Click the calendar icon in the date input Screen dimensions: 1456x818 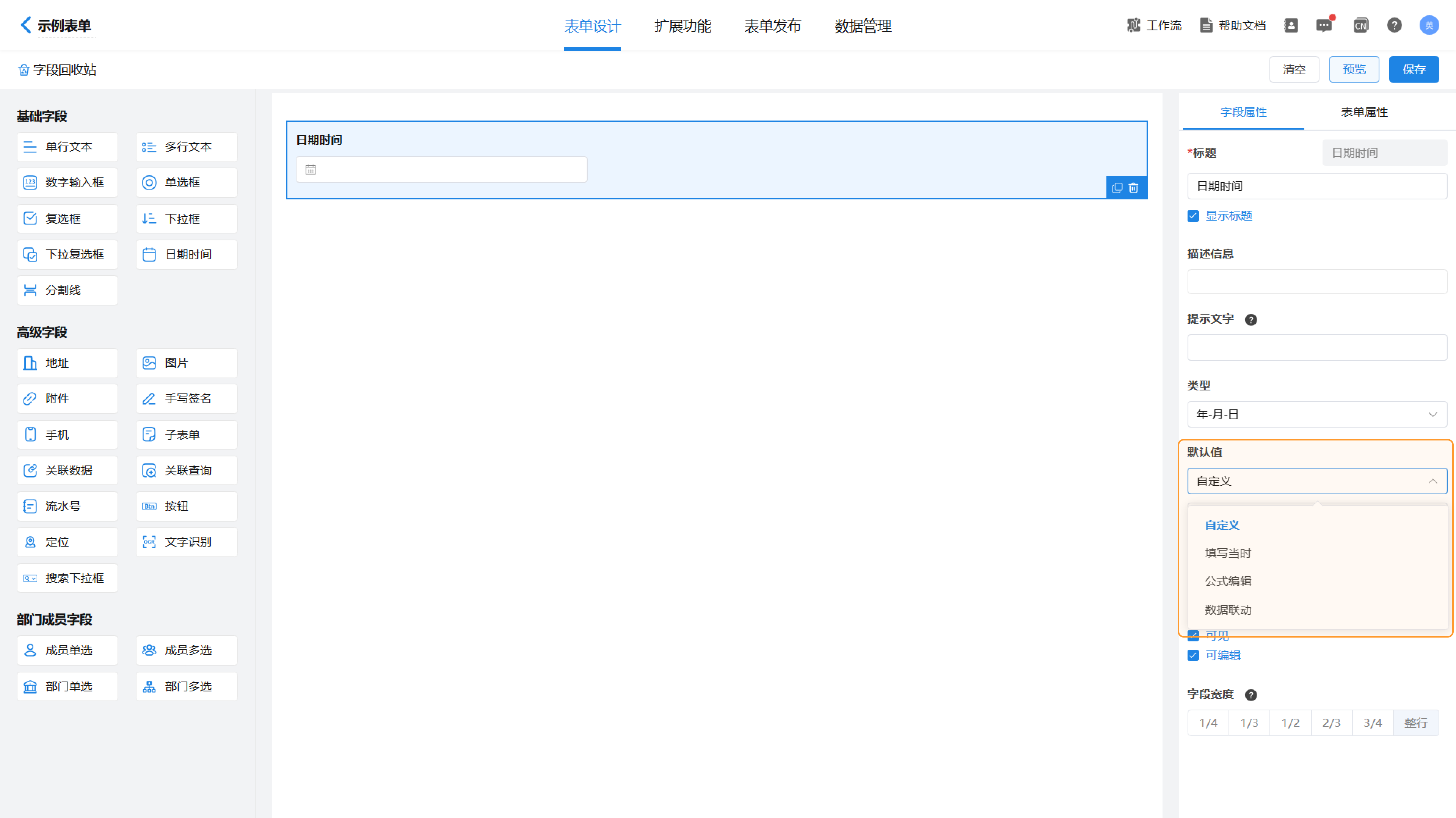tap(311, 170)
